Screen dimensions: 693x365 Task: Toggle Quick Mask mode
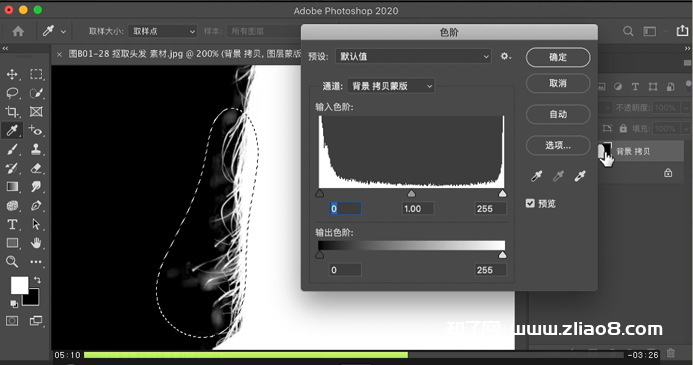[x=12, y=320]
